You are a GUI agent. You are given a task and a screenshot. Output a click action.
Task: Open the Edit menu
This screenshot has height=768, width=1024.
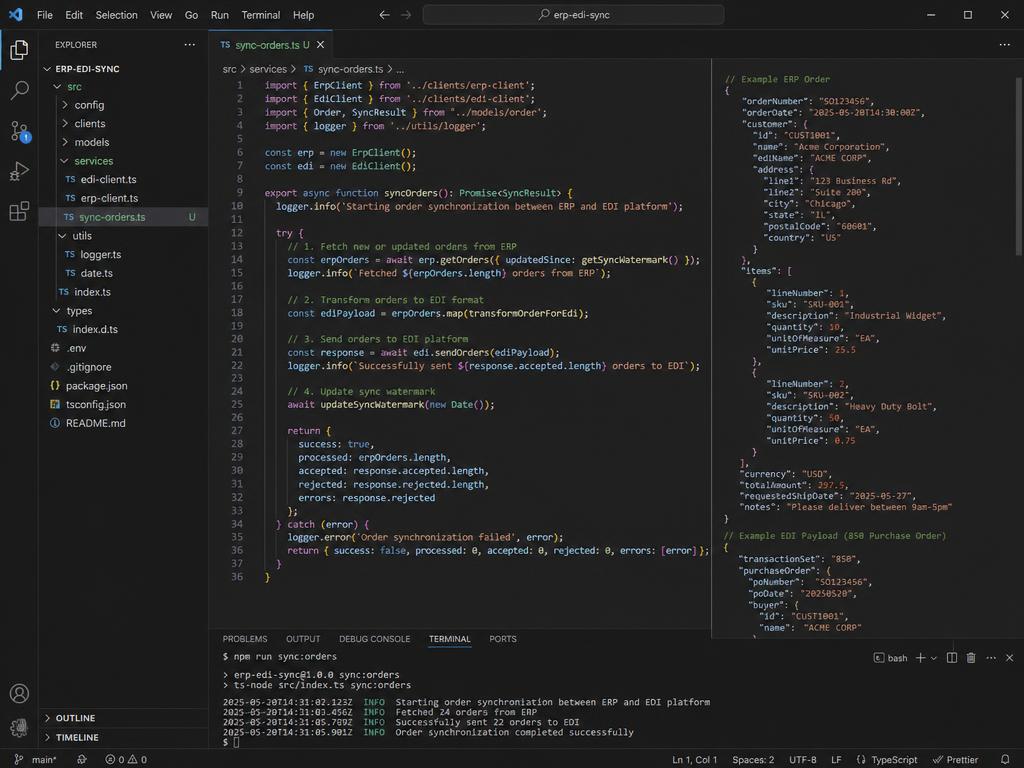tap(74, 14)
